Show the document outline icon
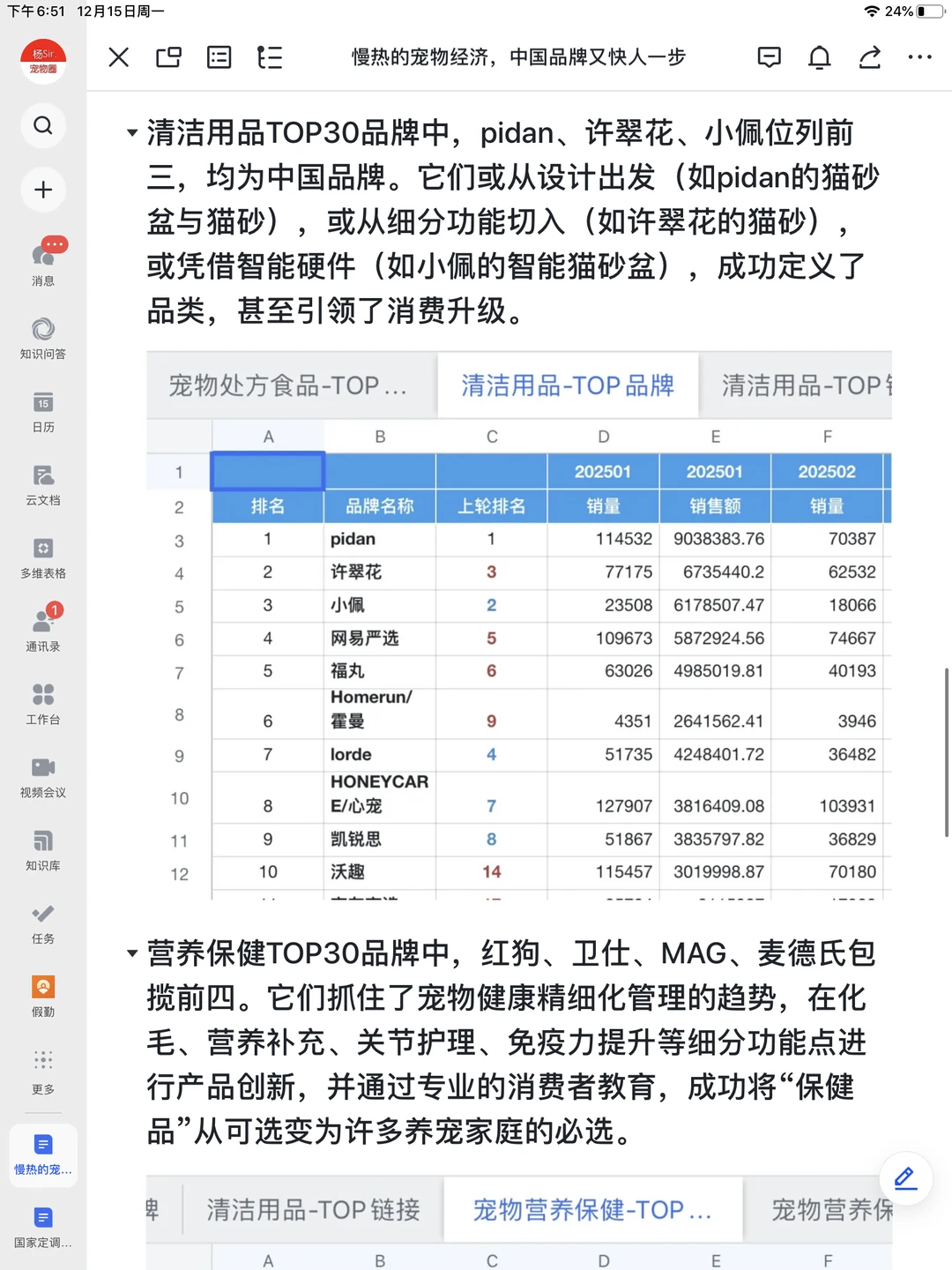Image resolution: width=952 pixels, height=1270 pixels. pyautogui.click(x=270, y=57)
